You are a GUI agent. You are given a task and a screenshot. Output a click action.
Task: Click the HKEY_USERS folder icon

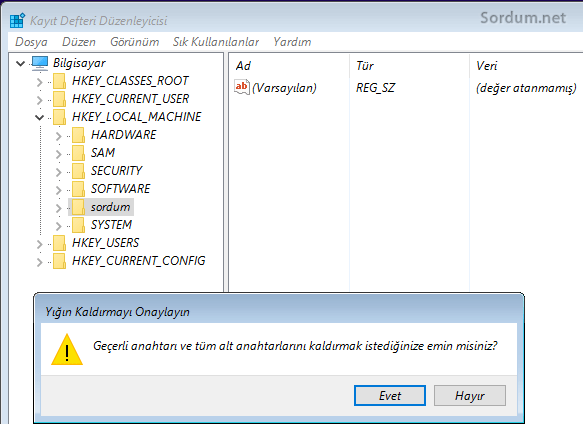pyautogui.click(x=59, y=243)
